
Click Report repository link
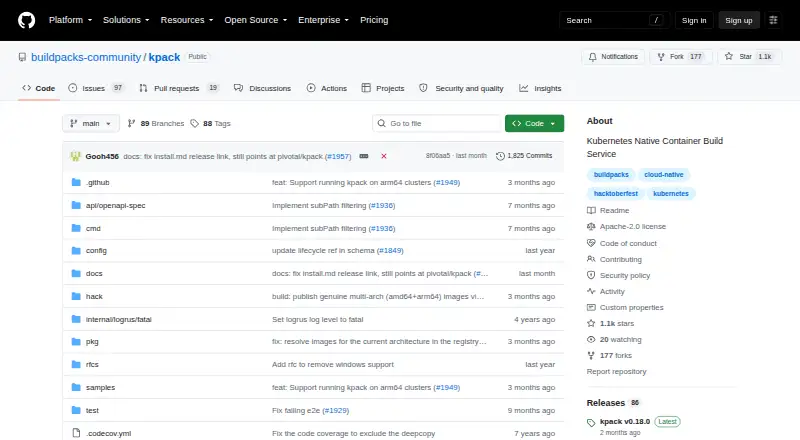(x=616, y=372)
